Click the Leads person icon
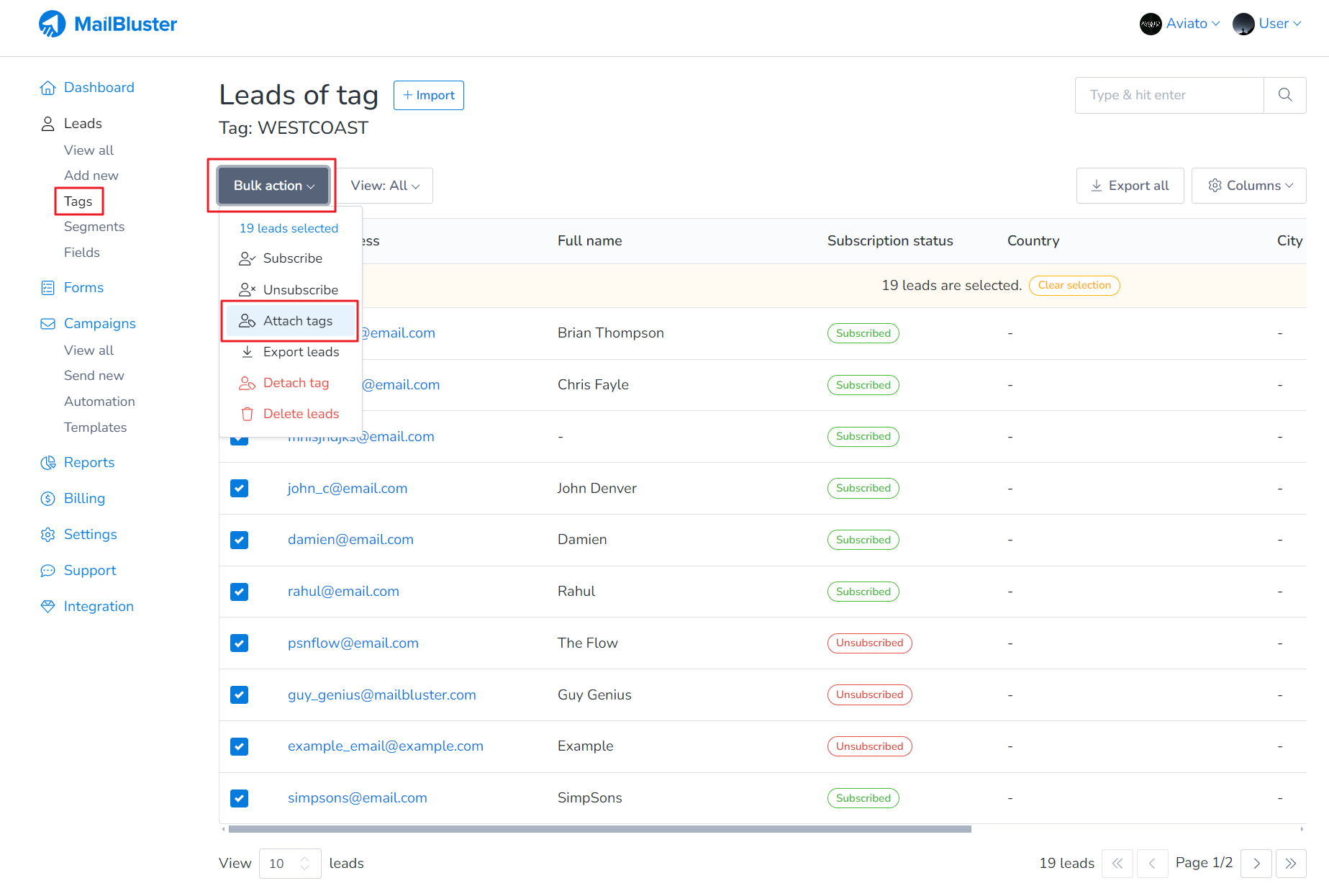 (x=47, y=124)
